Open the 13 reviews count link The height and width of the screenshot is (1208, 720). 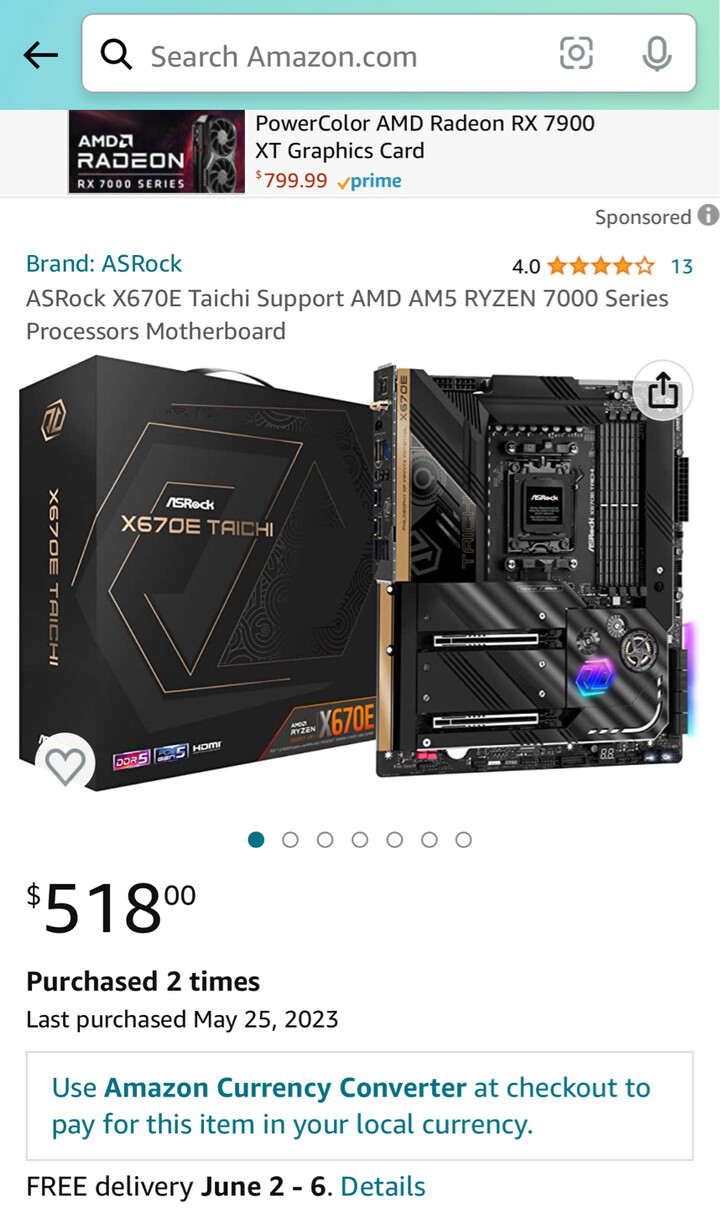pos(682,266)
